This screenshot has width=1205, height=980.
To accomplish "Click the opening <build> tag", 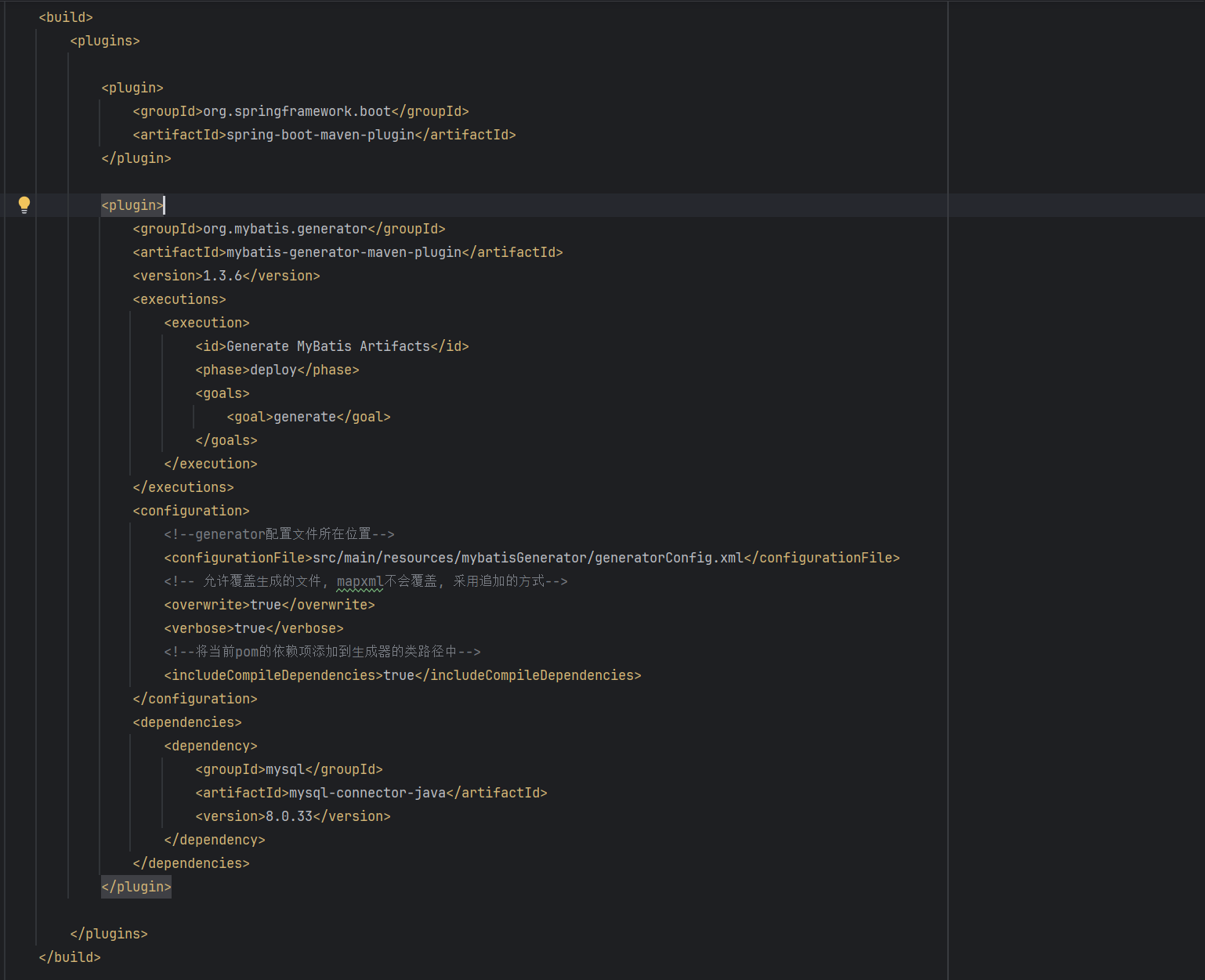I will click(66, 17).
